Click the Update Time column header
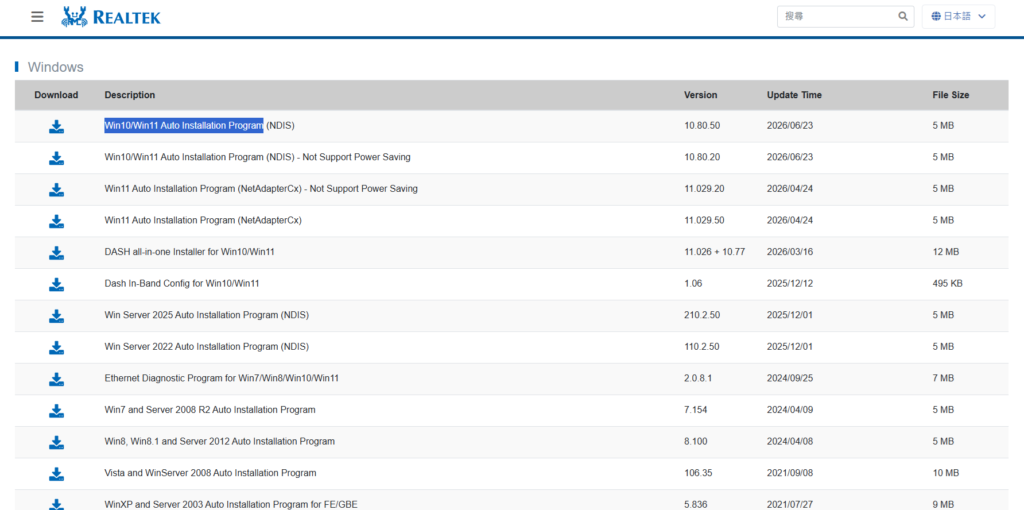The width and height of the screenshot is (1024, 510). (x=794, y=95)
